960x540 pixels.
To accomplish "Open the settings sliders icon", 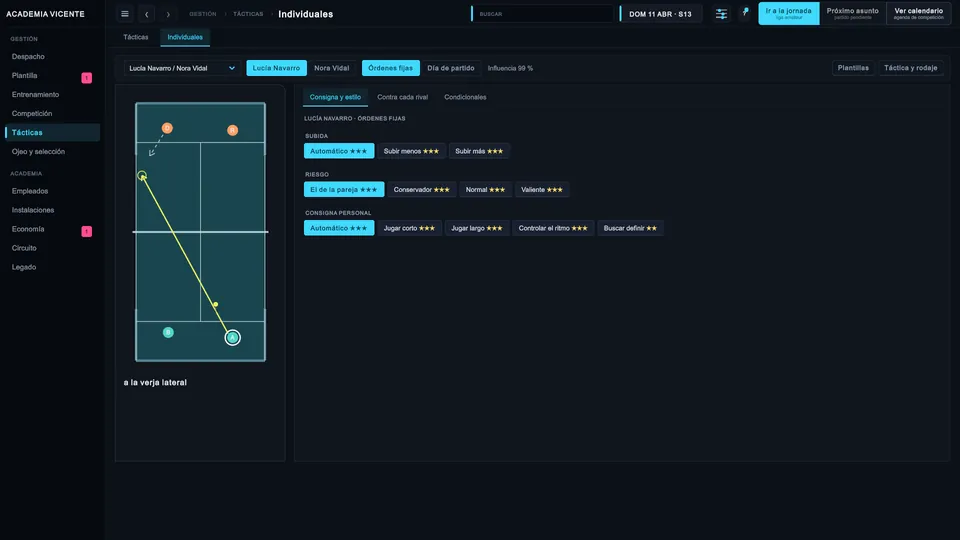I will [721, 14].
